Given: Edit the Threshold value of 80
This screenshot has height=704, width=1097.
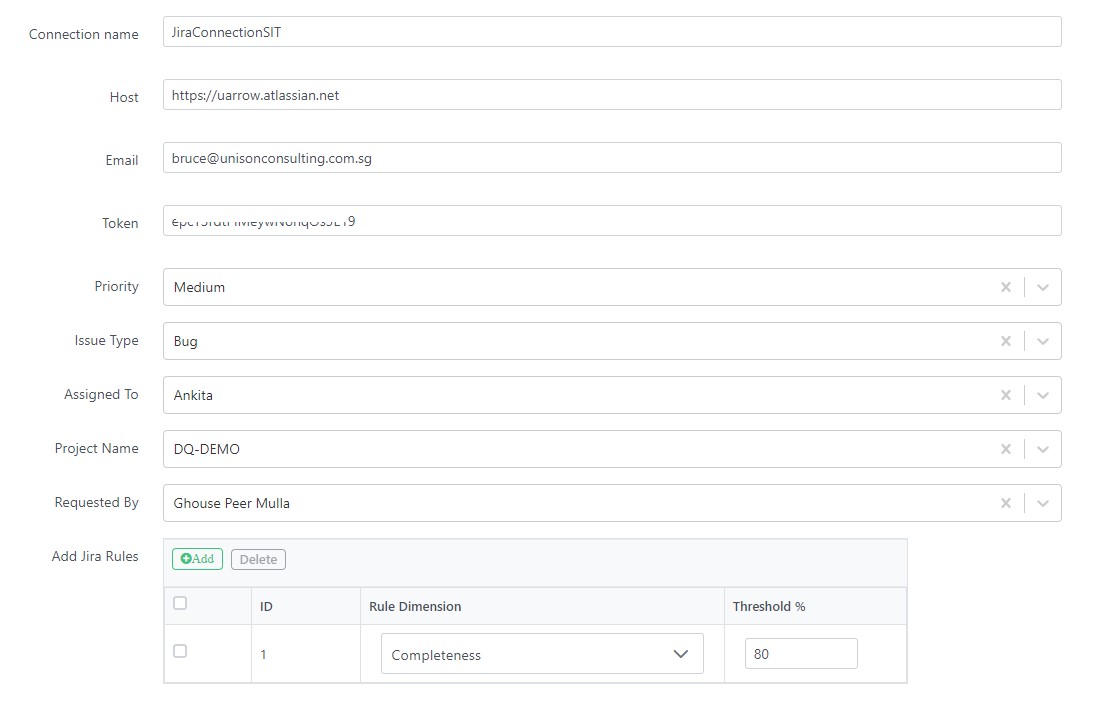Looking at the screenshot, I should pyautogui.click(x=800, y=653).
